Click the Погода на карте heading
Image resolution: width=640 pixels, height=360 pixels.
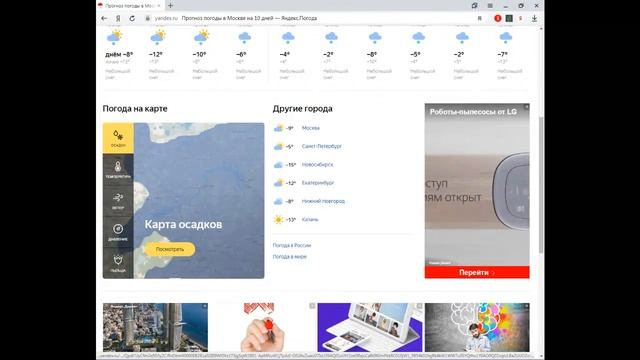click(x=135, y=109)
